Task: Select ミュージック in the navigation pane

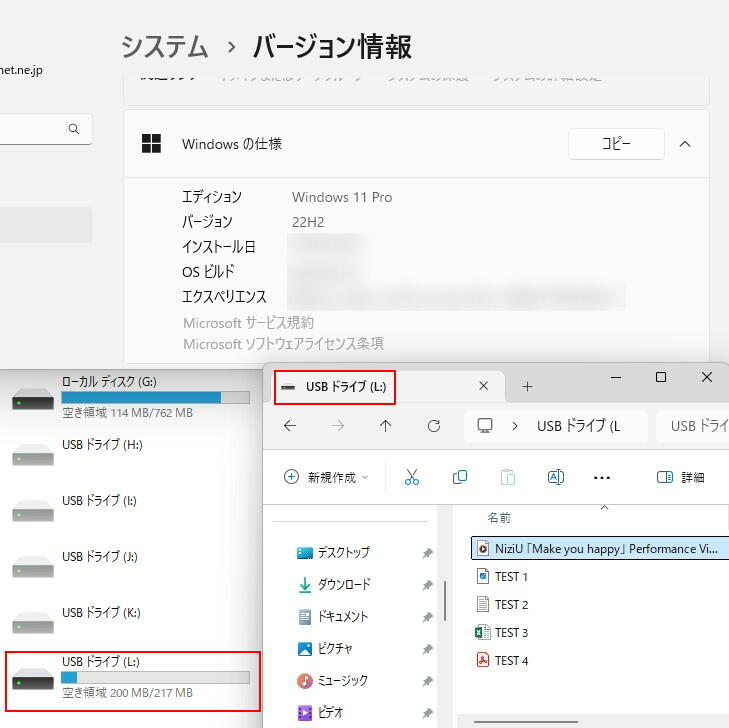Action: 342,681
